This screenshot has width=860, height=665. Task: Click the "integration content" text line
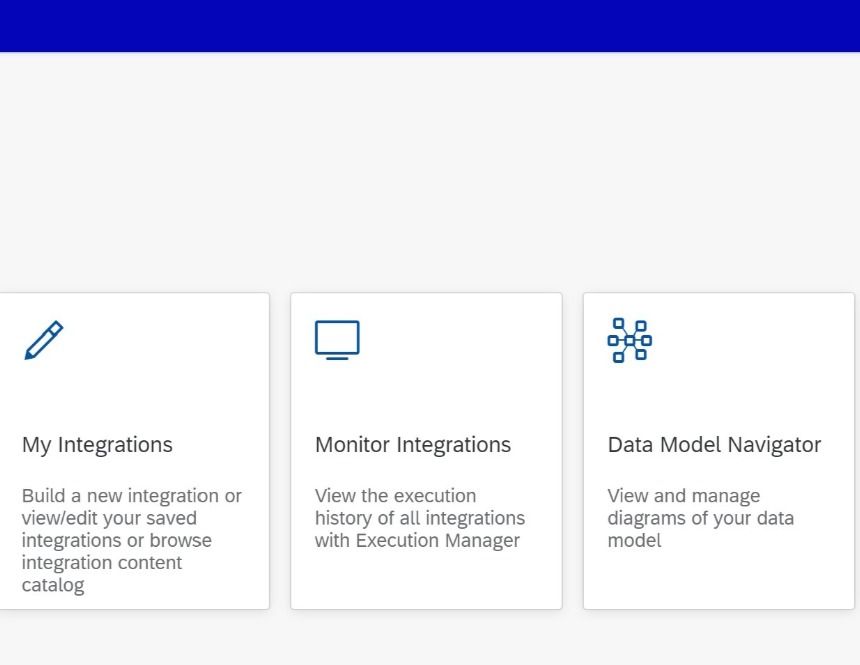[x=101, y=562]
